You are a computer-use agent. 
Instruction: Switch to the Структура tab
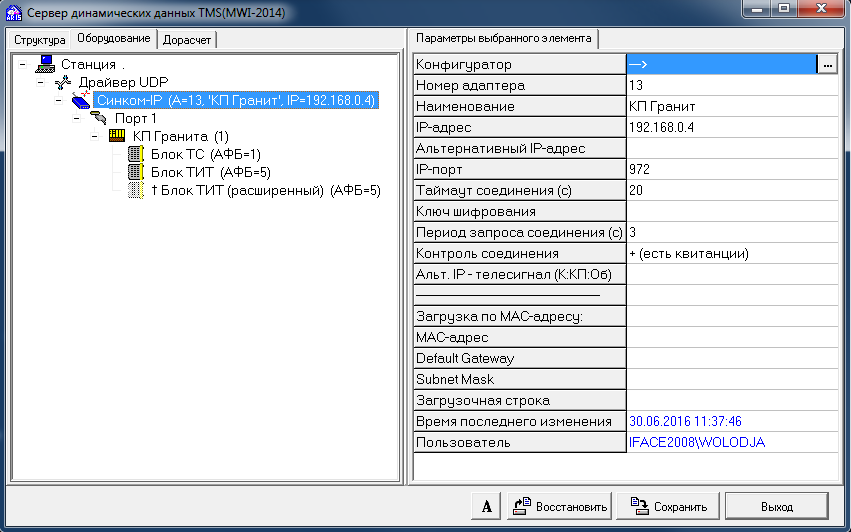(39, 39)
